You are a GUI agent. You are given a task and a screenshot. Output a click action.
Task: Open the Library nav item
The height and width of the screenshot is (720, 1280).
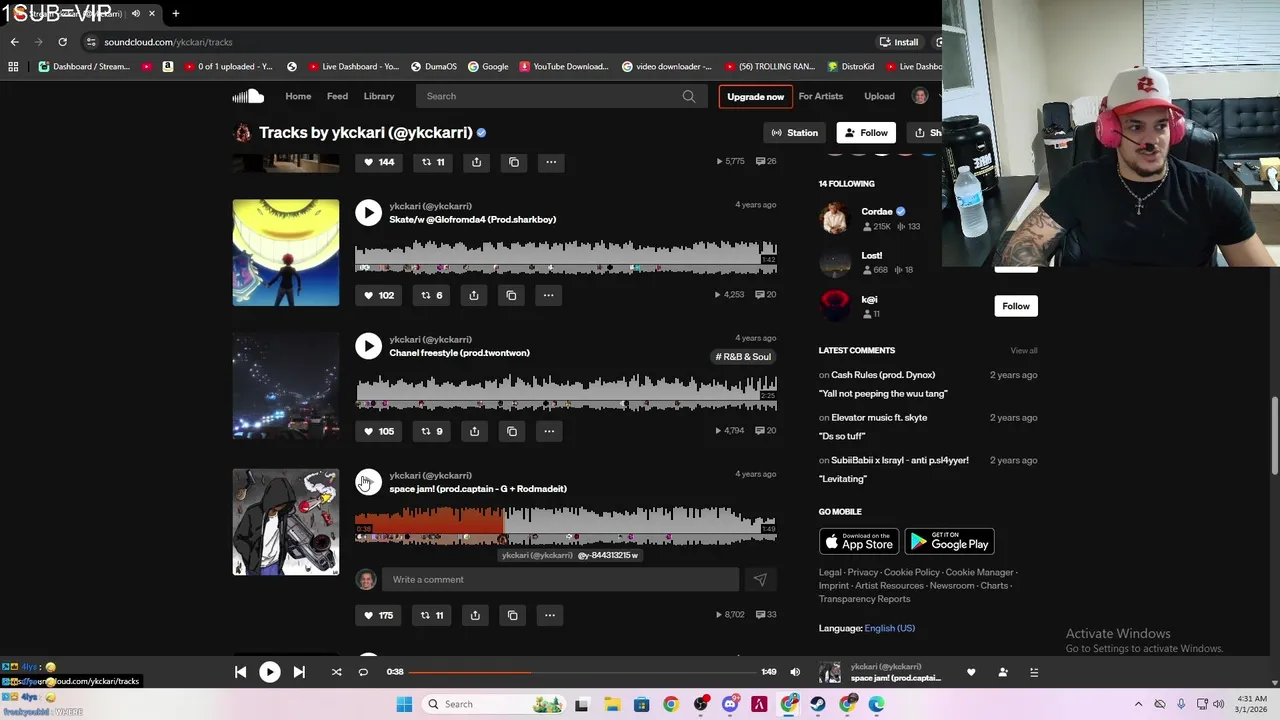click(x=379, y=96)
